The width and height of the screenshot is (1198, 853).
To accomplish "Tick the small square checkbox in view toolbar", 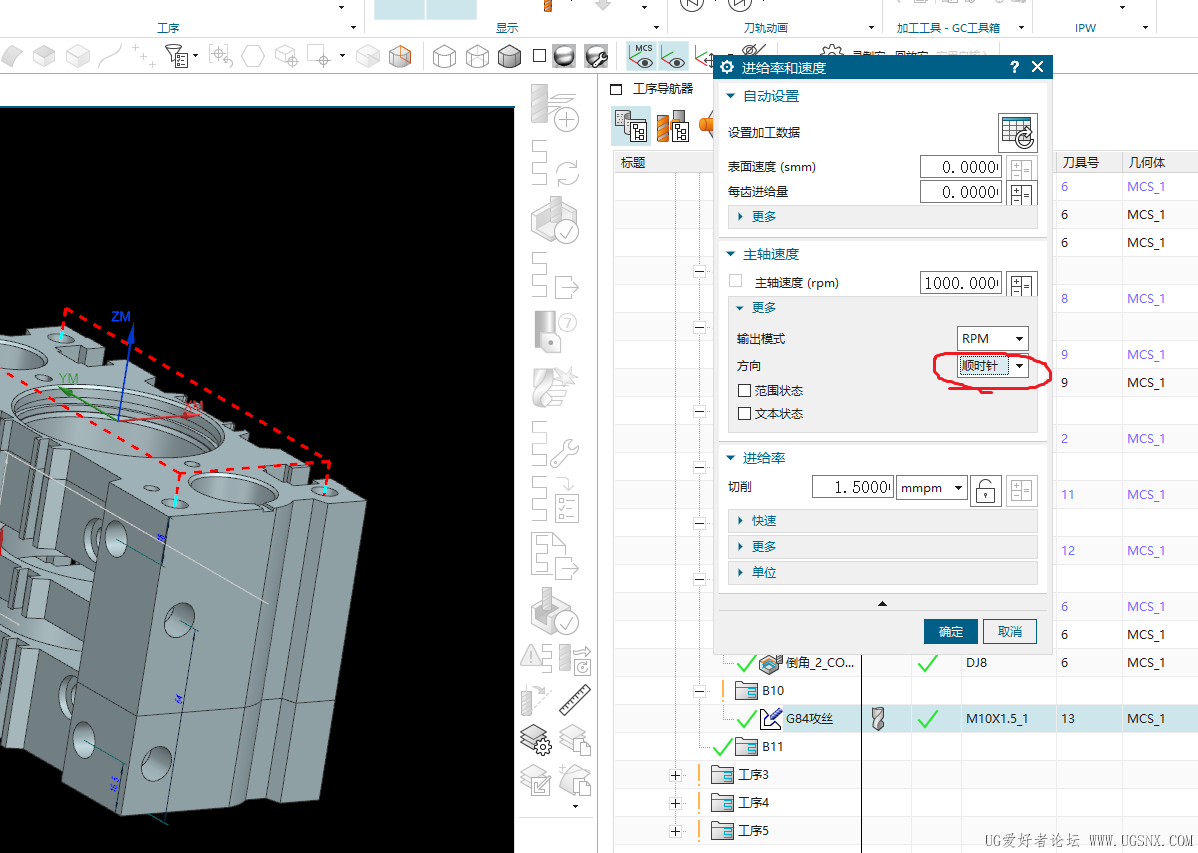I will pos(539,56).
